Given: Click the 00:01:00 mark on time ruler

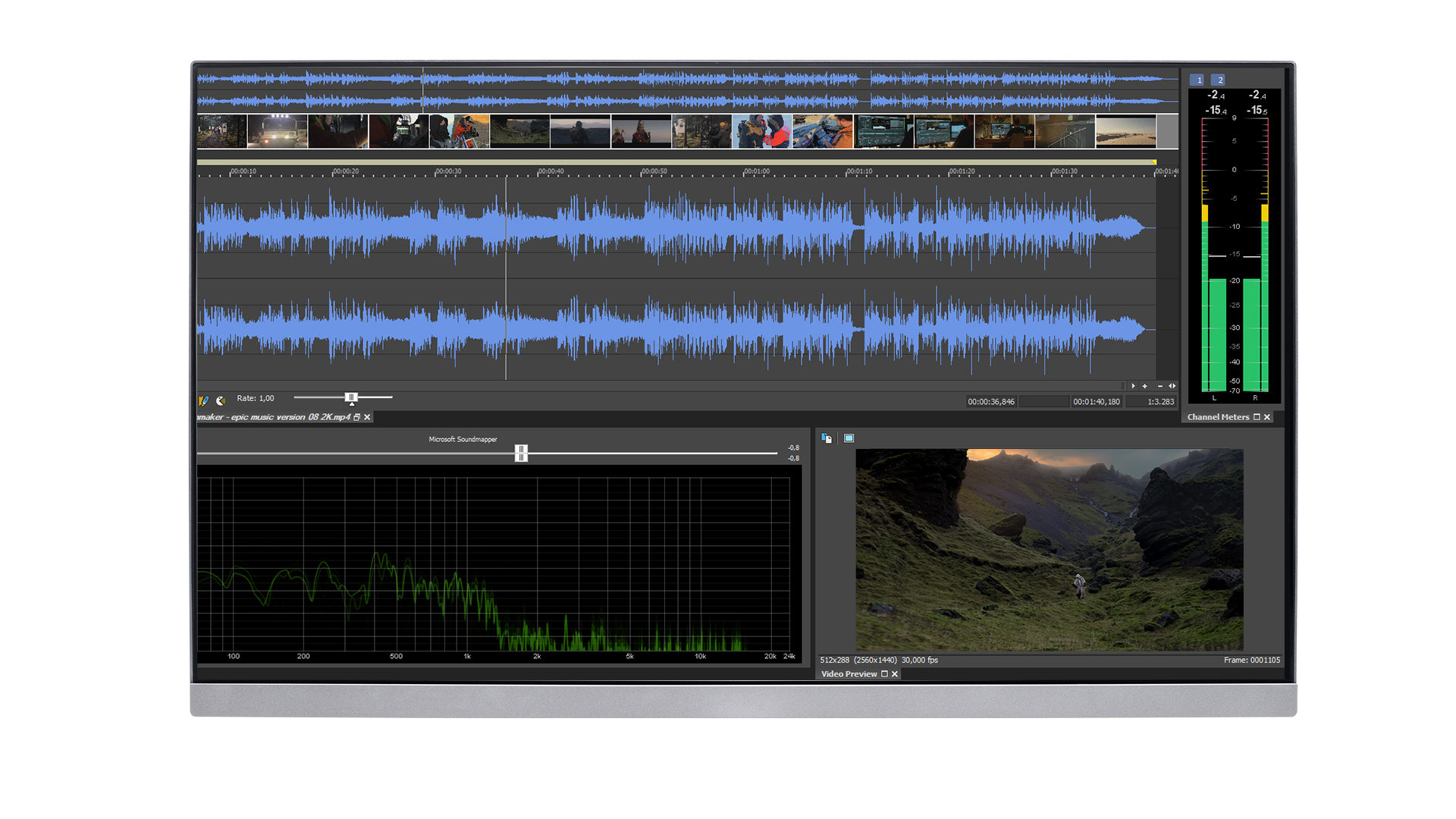Looking at the screenshot, I should 756,171.
